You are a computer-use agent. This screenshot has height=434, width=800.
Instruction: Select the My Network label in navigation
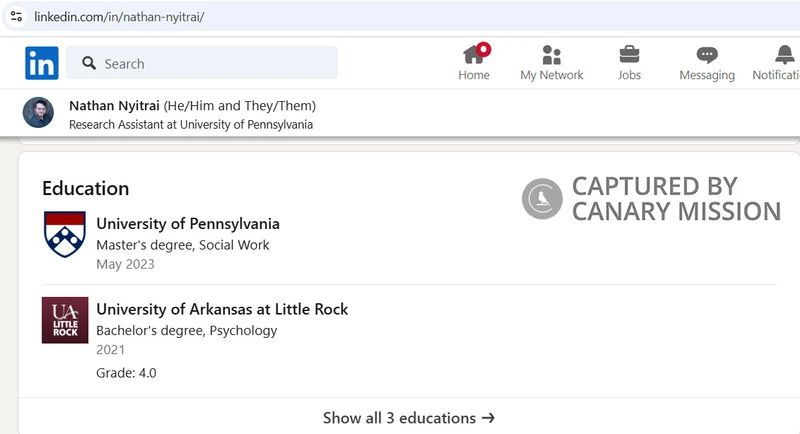pos(552,75)
